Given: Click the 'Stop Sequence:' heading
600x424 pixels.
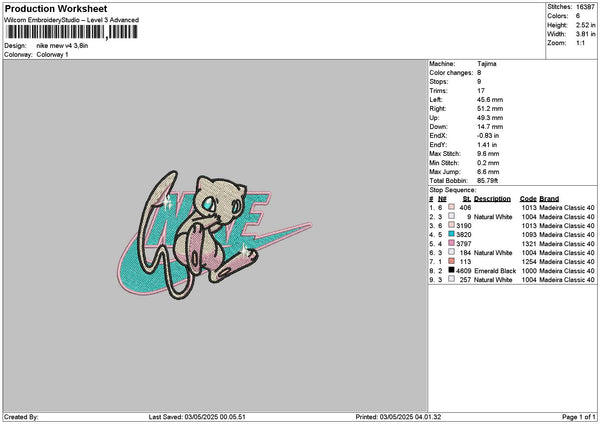Looking at the screenshot, I should 453,190.
